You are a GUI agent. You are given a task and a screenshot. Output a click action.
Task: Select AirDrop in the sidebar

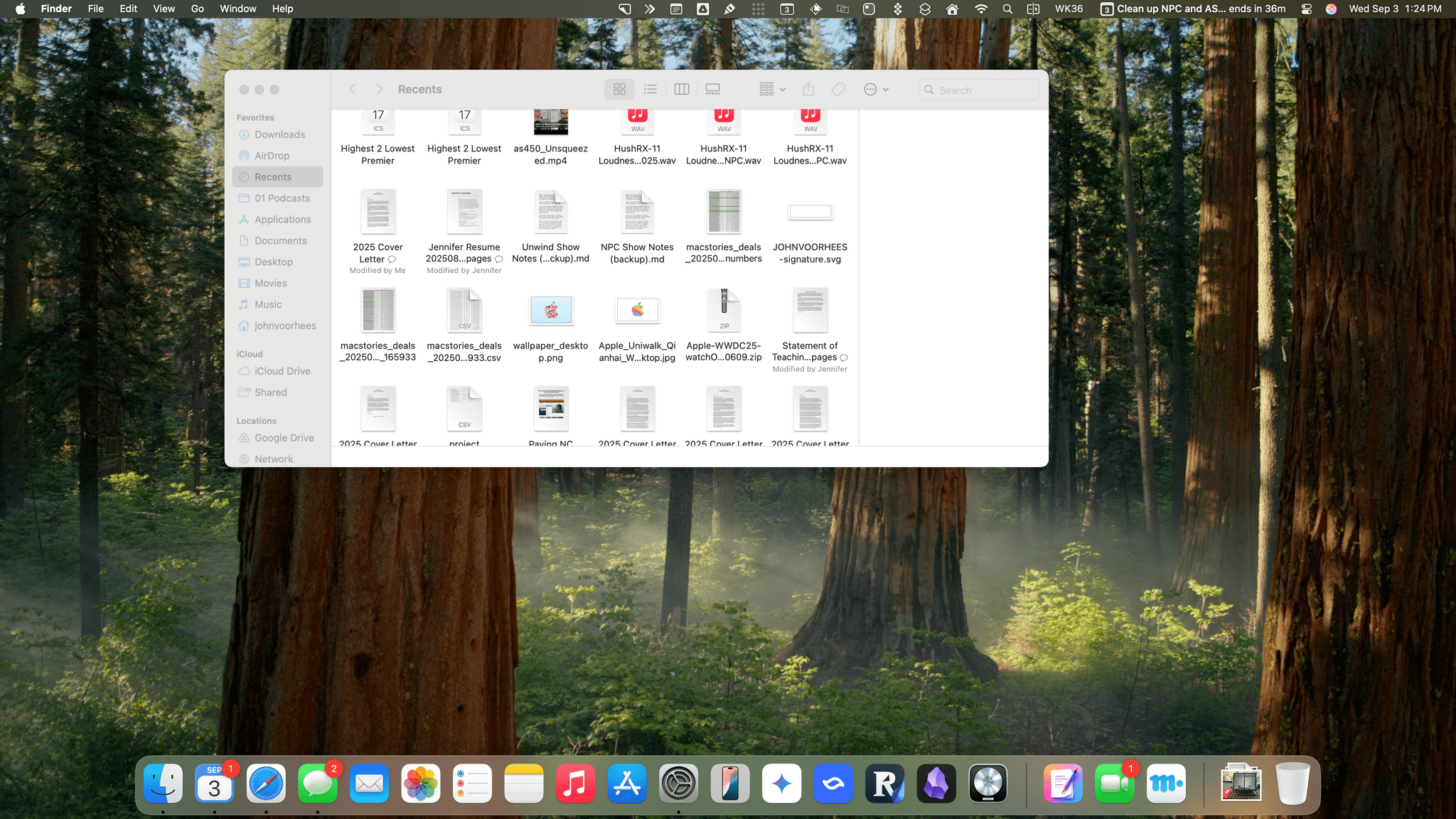(277, 156)
